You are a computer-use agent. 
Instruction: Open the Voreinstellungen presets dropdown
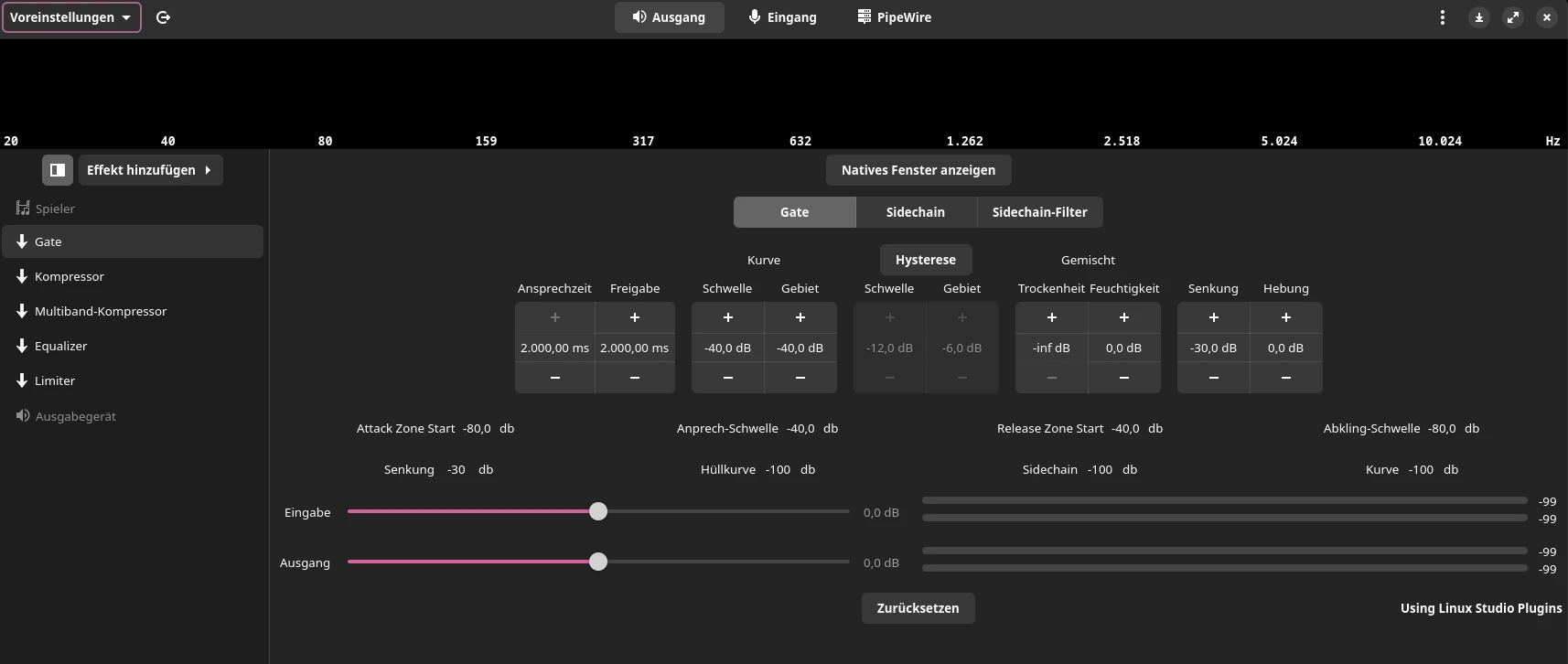click(71, 17)
